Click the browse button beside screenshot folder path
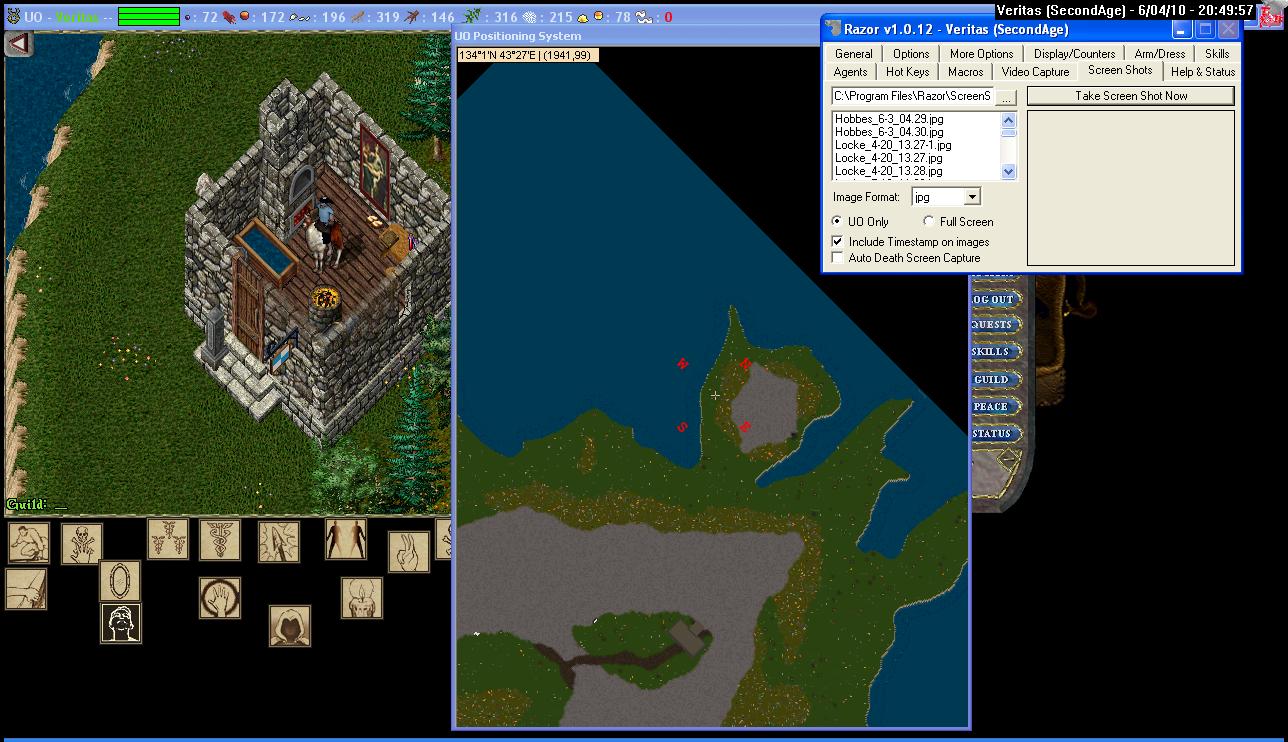Screen dimensions: 1288x742 (x=1006, y=97)
